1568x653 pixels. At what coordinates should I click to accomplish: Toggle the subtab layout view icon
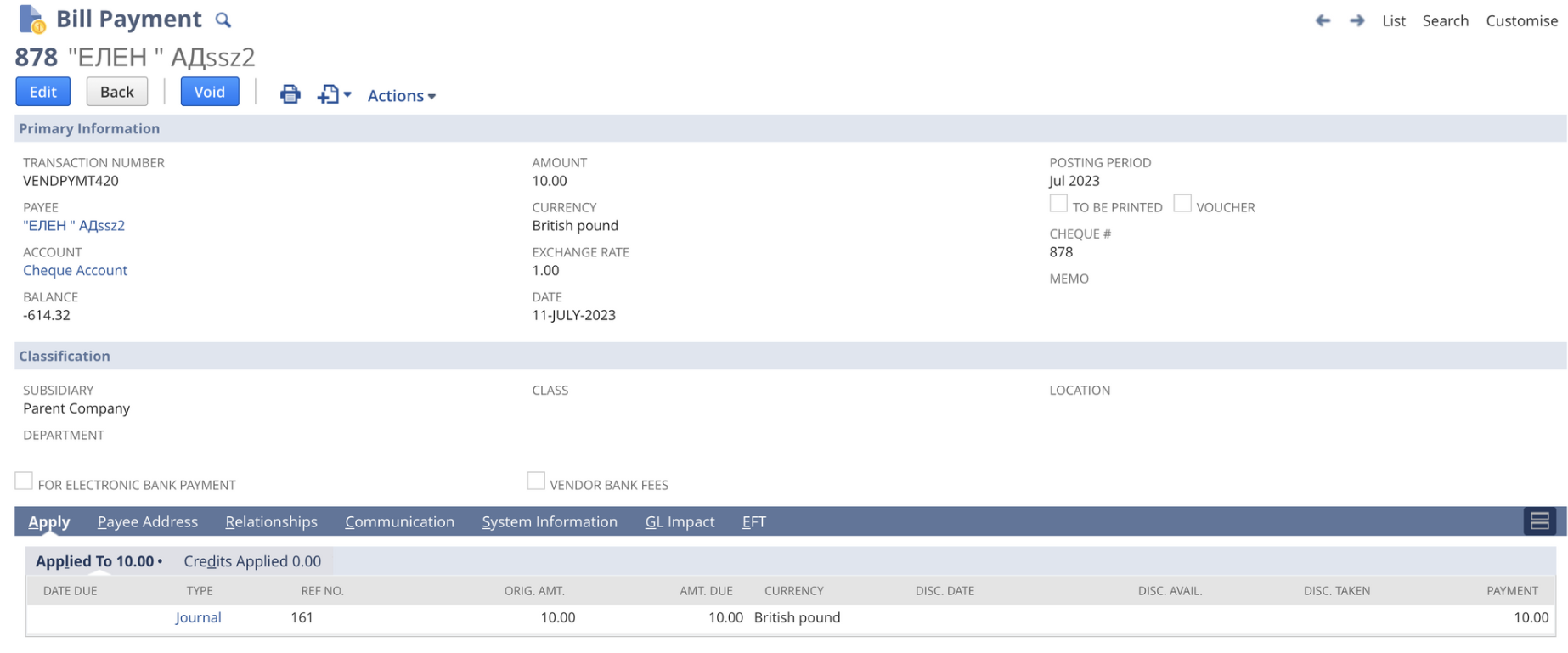[1540, 521]
